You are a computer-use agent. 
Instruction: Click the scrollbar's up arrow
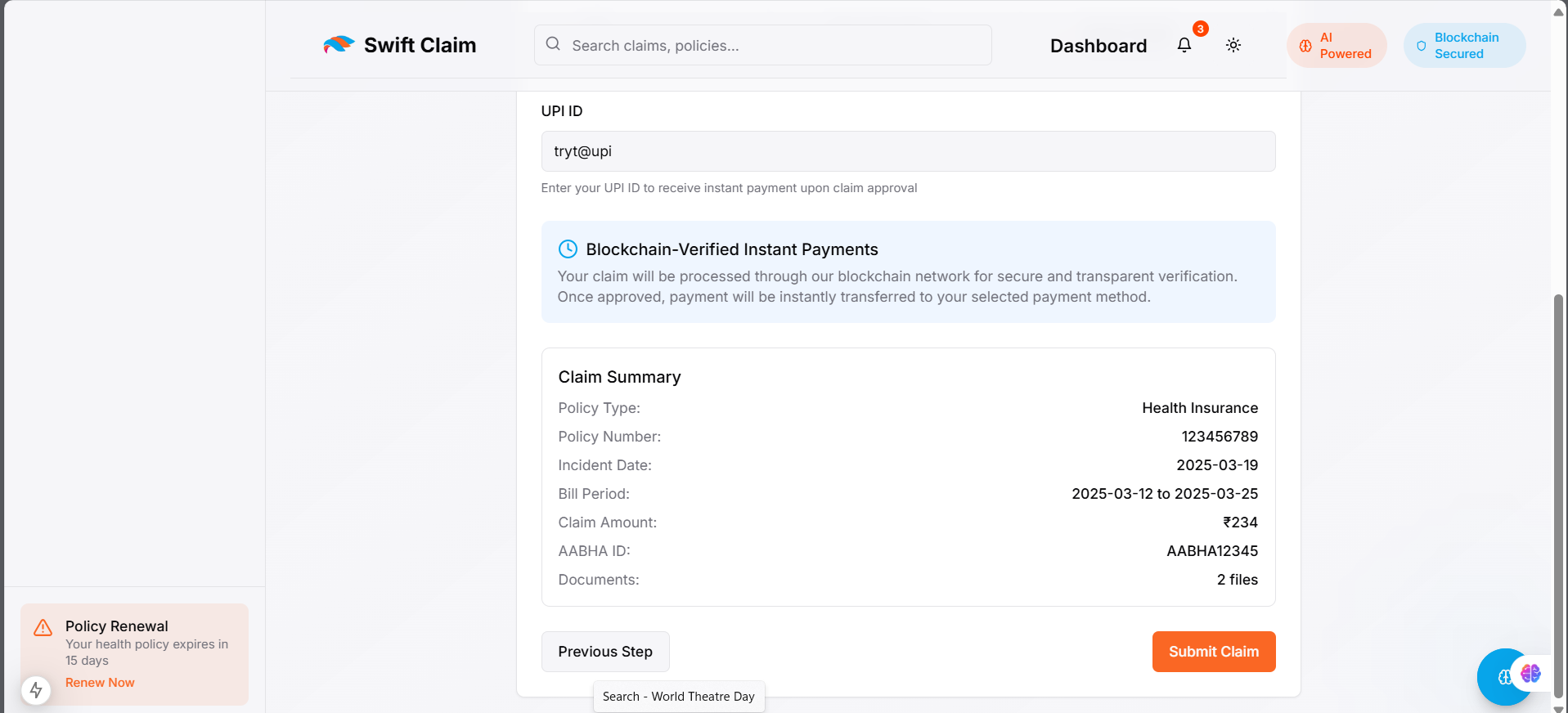[1558, 11]
